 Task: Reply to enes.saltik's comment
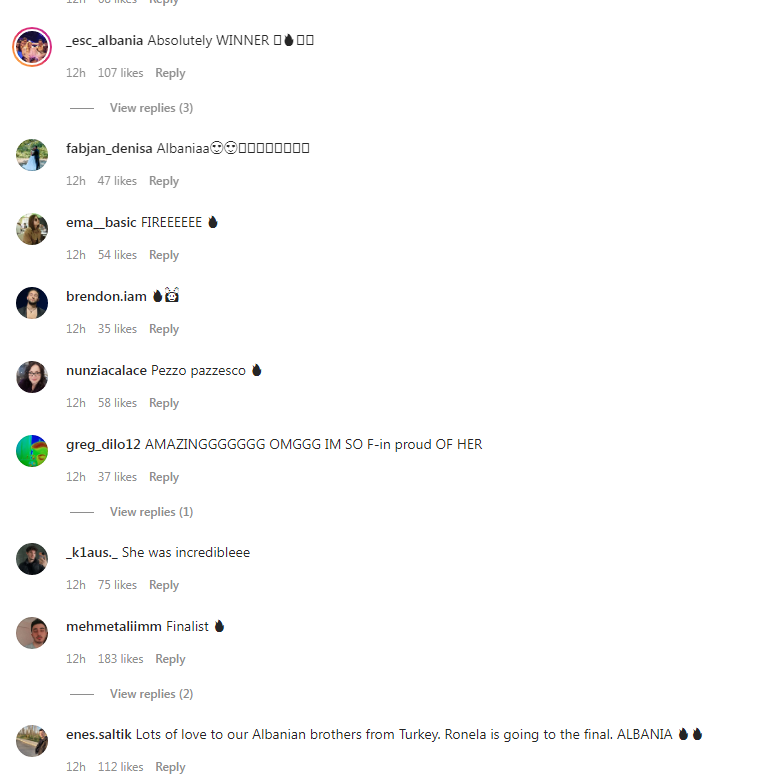[170, 767]
